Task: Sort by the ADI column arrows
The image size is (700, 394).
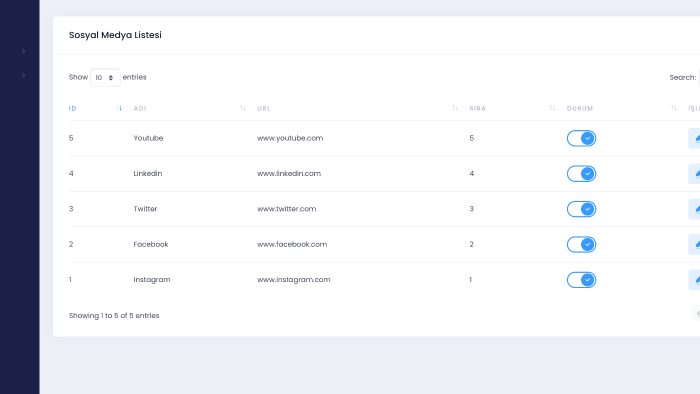Action: (x=243, y=108)
